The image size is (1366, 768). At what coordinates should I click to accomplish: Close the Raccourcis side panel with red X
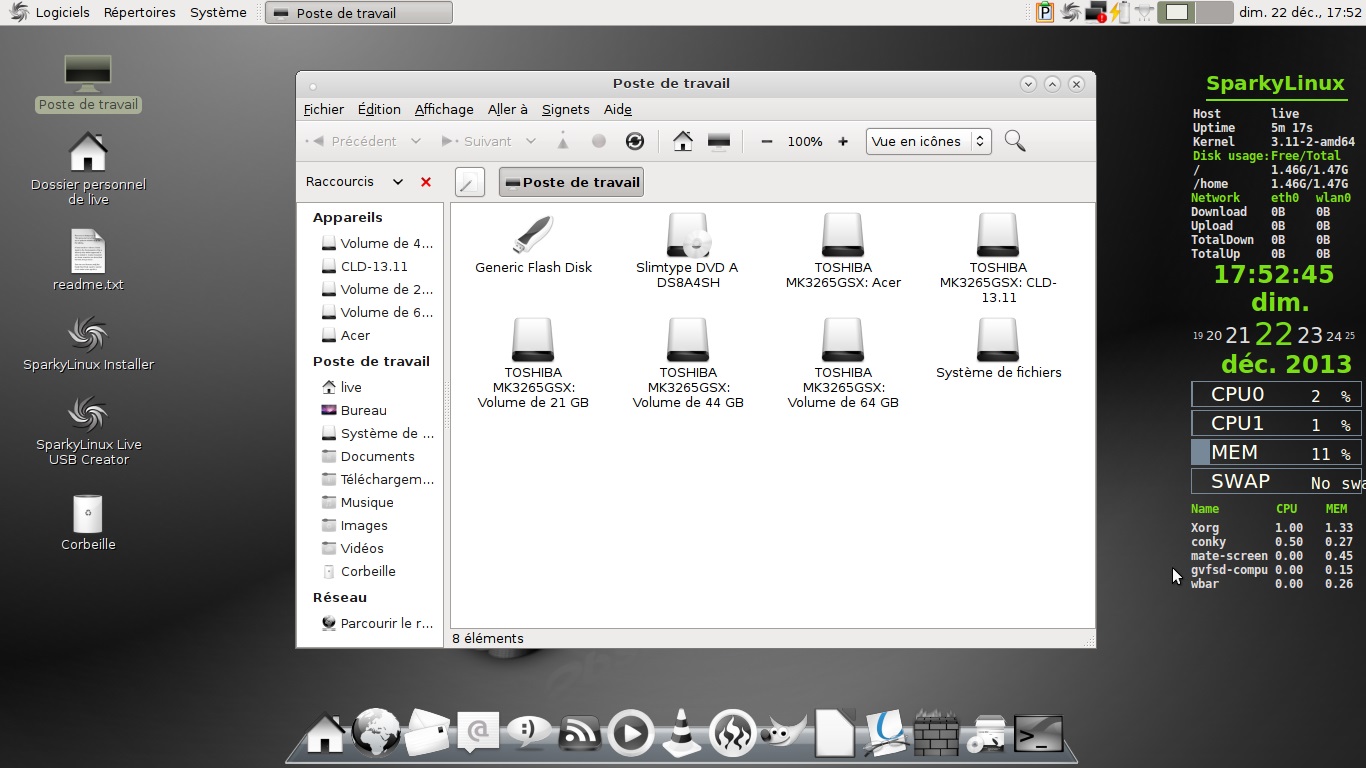click(x=426, y=182)
